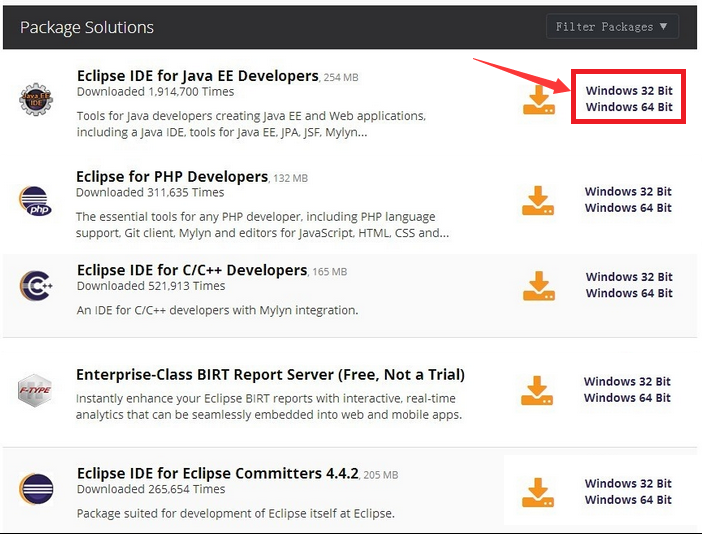The width and height of the screenshot is (702, 534).
Task: Open Eclipse IDE for C/C++ Developers title
Action: 192,270
